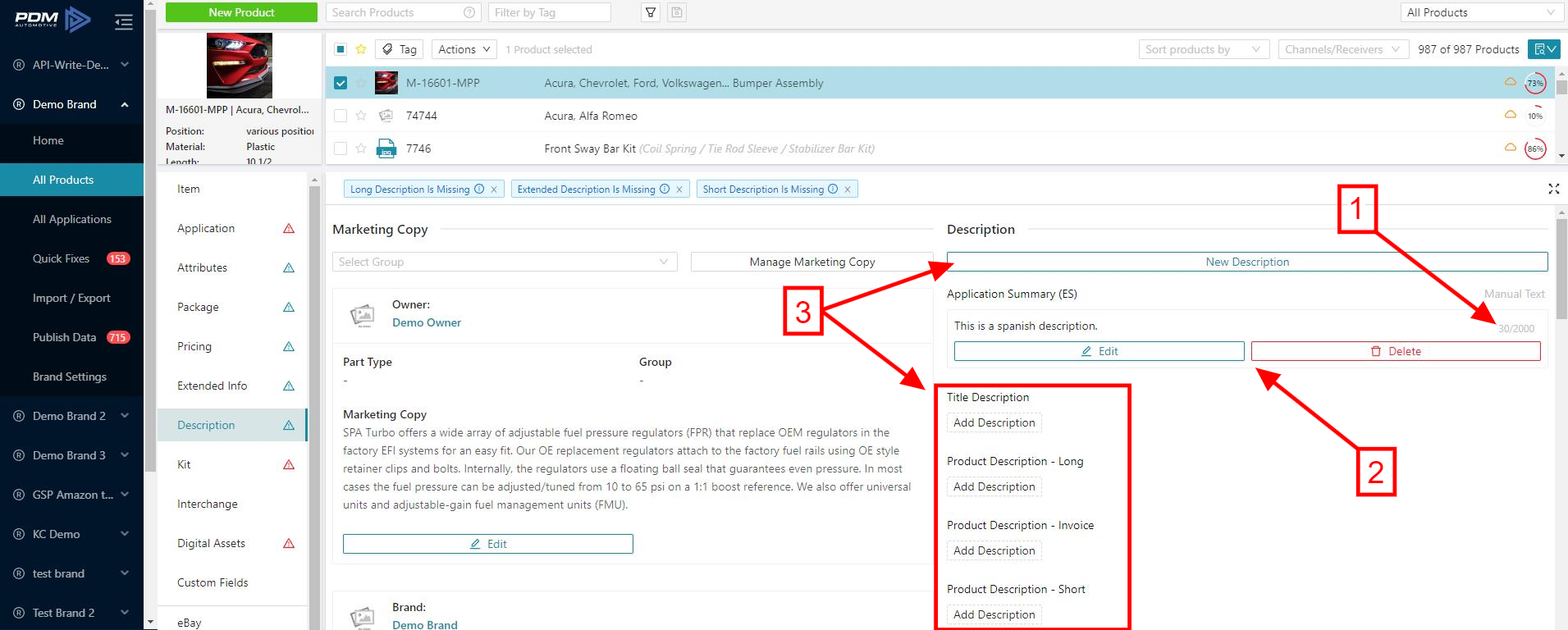The image size is (1568, 630).
Task: Close Extended Description Is Missing tag
Action: click(679, 189)
